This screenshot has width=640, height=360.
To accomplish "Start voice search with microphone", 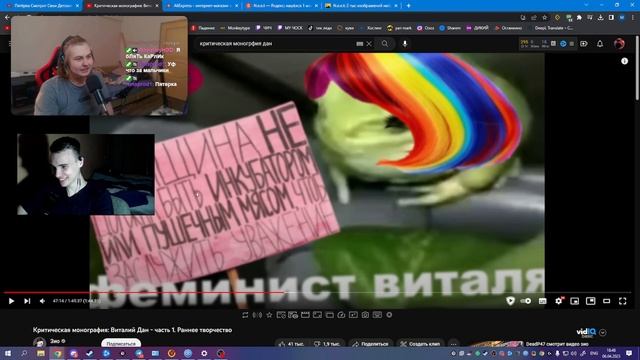I will 405,44.
